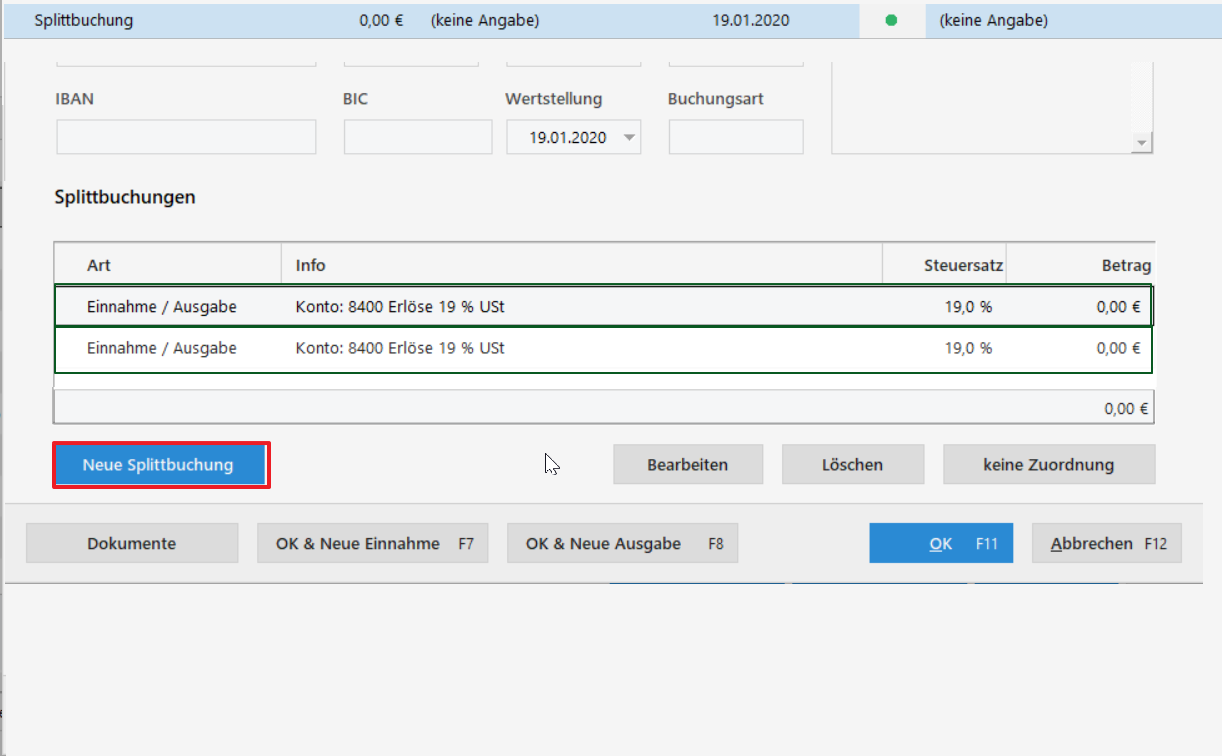Click the Wertstellung date value 19.01.2020

pos(568,138)
